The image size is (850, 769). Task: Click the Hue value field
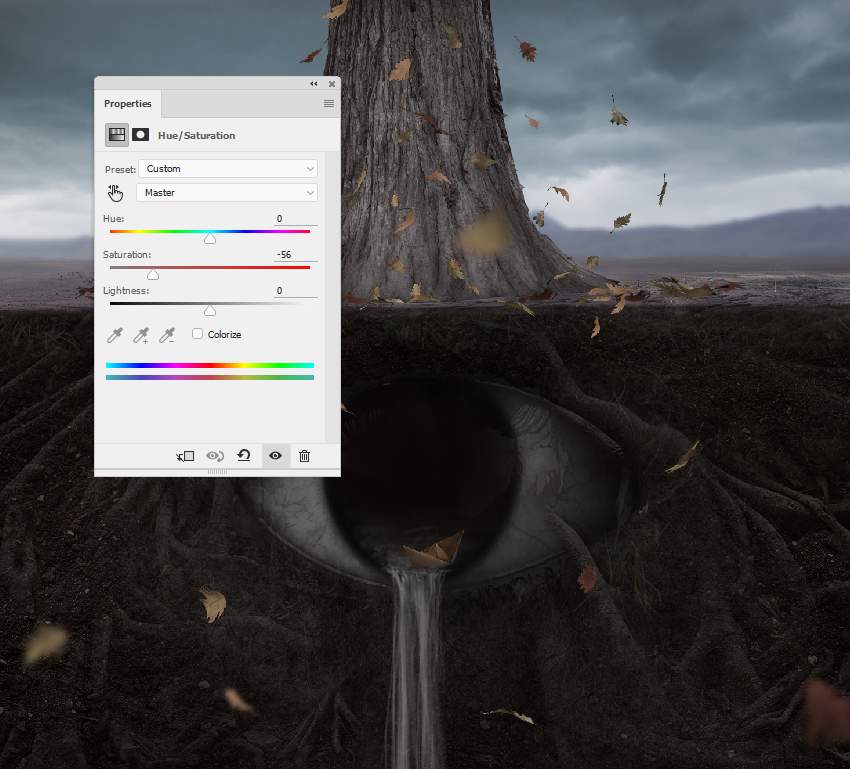click(x=295, y=218)
